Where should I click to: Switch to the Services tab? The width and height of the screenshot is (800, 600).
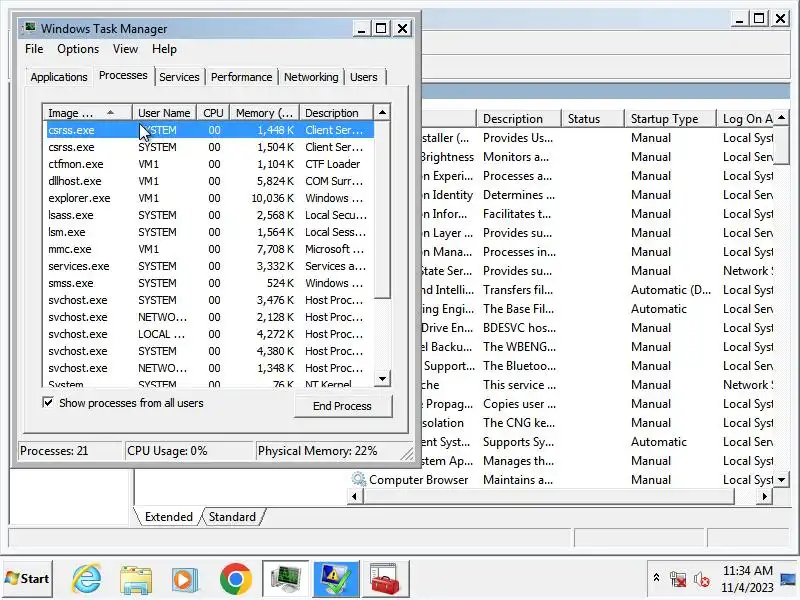pos(179,77)
